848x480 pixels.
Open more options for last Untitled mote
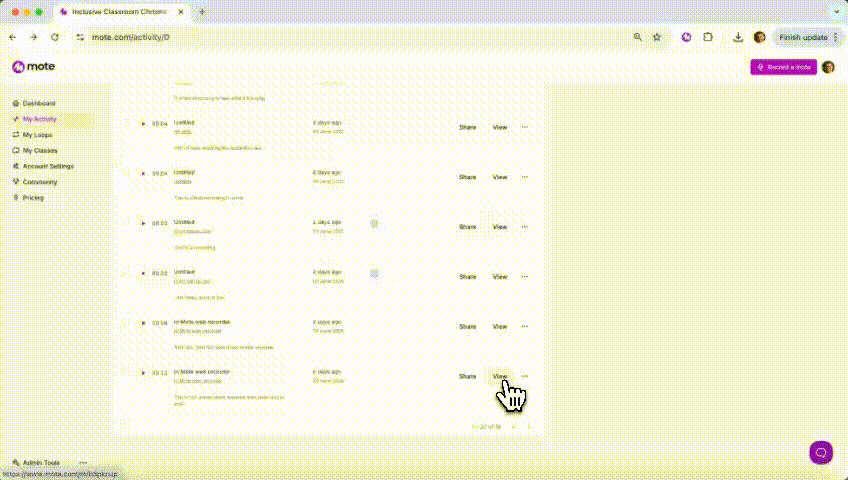coord(525,277)
